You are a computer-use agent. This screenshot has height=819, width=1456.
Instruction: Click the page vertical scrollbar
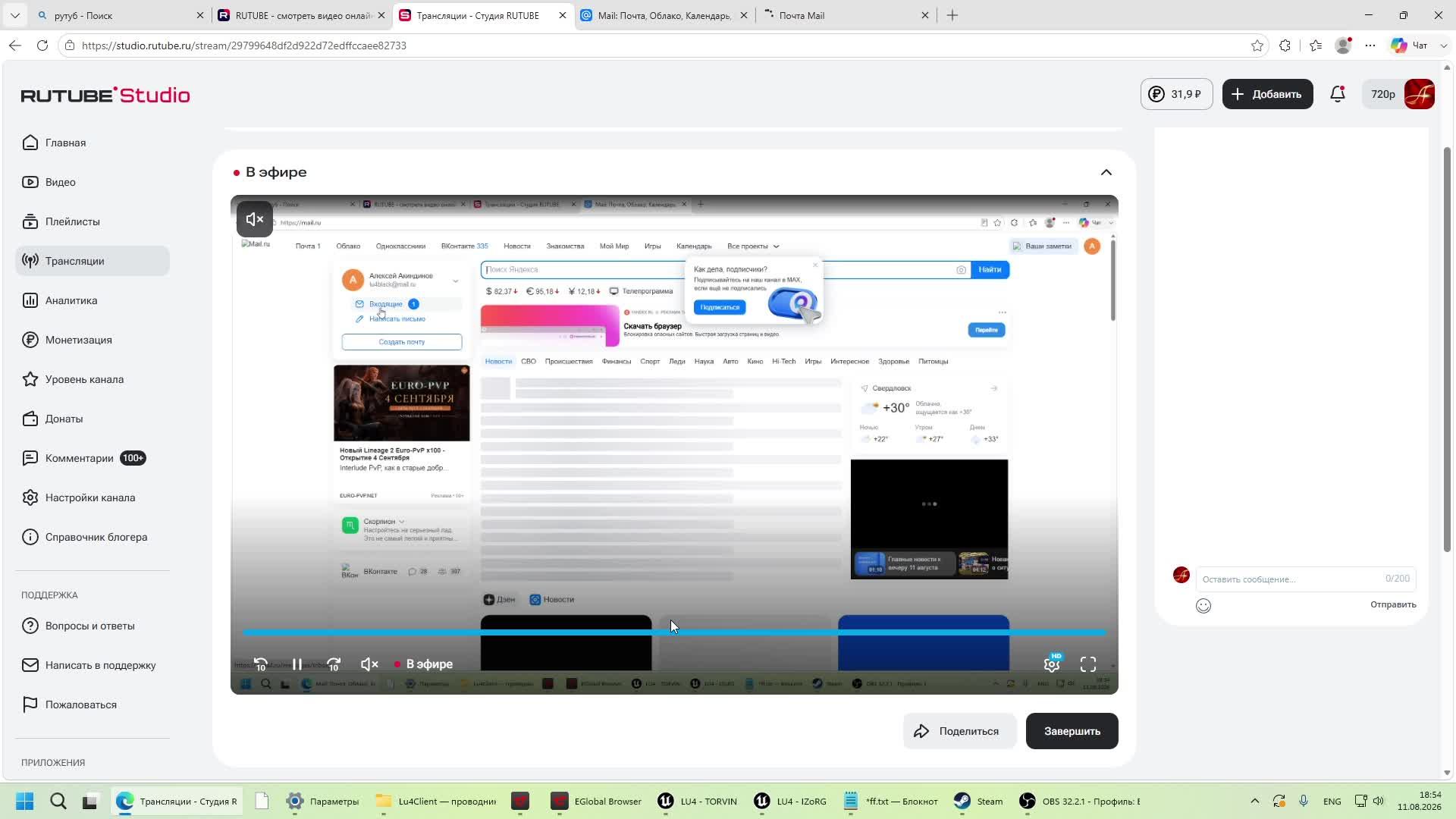click(x=1447, y=349)
